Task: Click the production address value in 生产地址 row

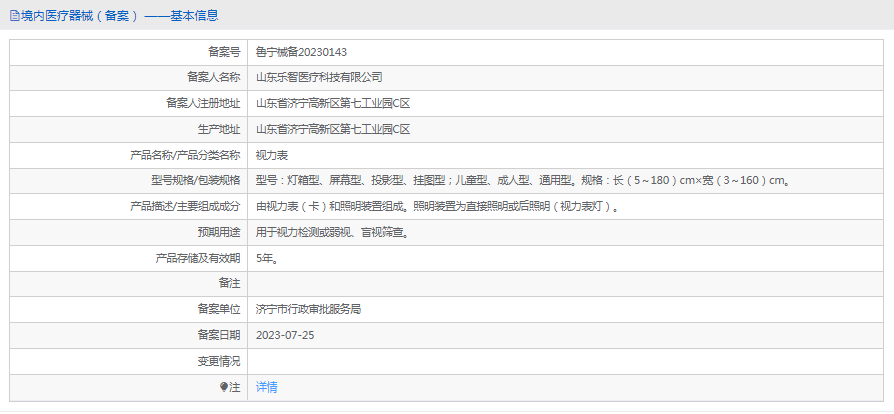Action: [x=333, y=129]
